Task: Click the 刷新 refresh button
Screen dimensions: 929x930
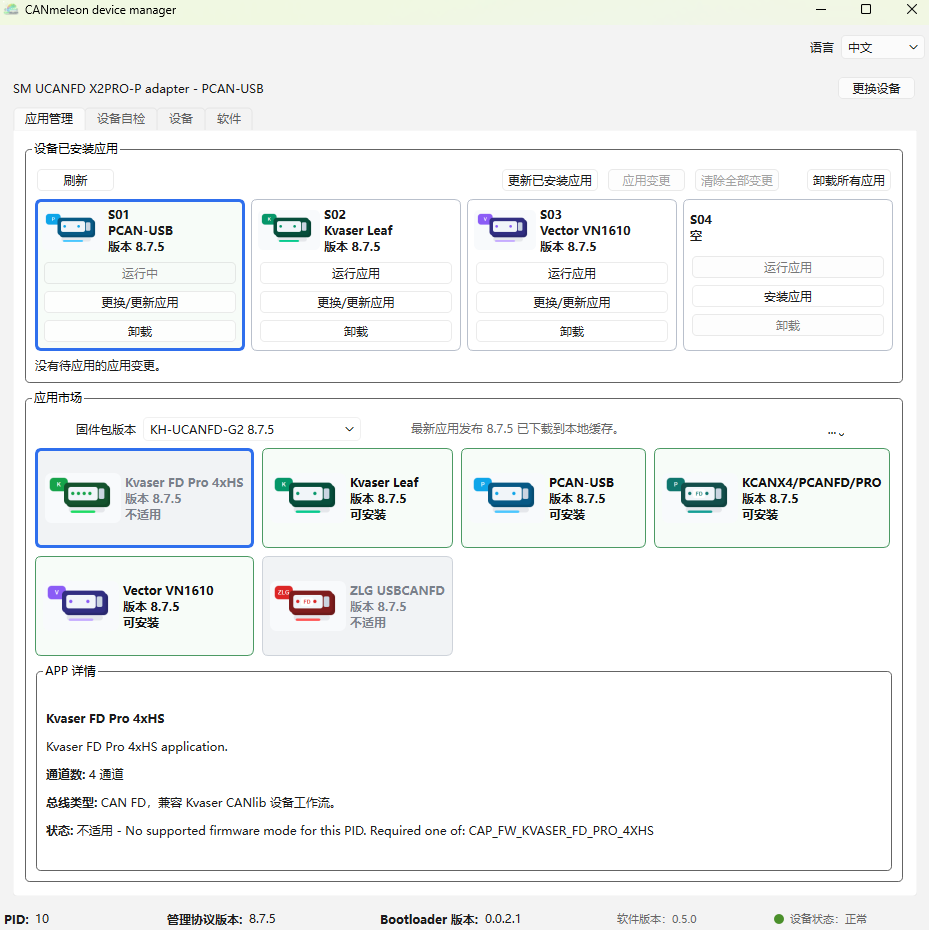Action: pos(75,180)
